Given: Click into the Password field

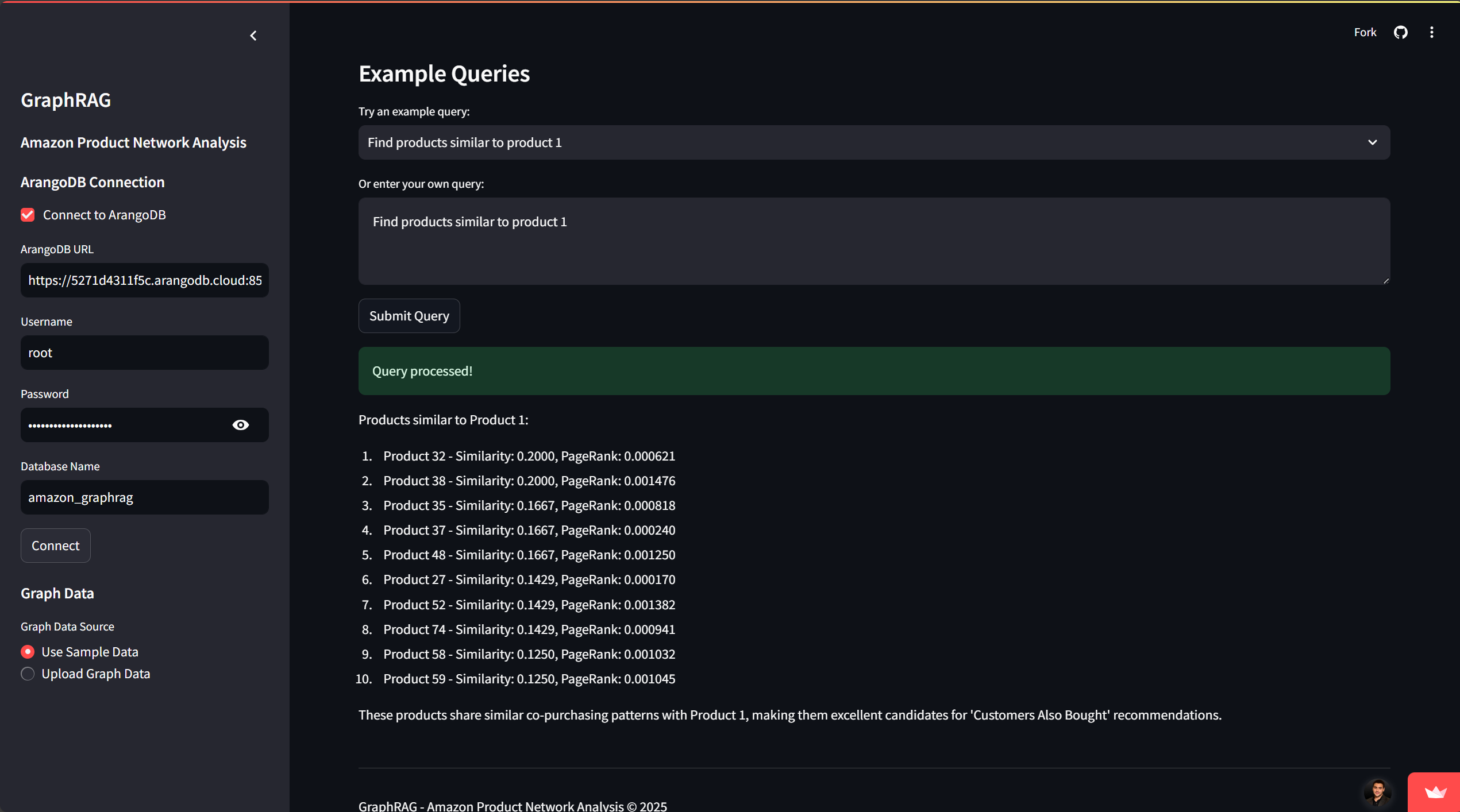Looking at the screenshot, I should (x=124, y=425).
